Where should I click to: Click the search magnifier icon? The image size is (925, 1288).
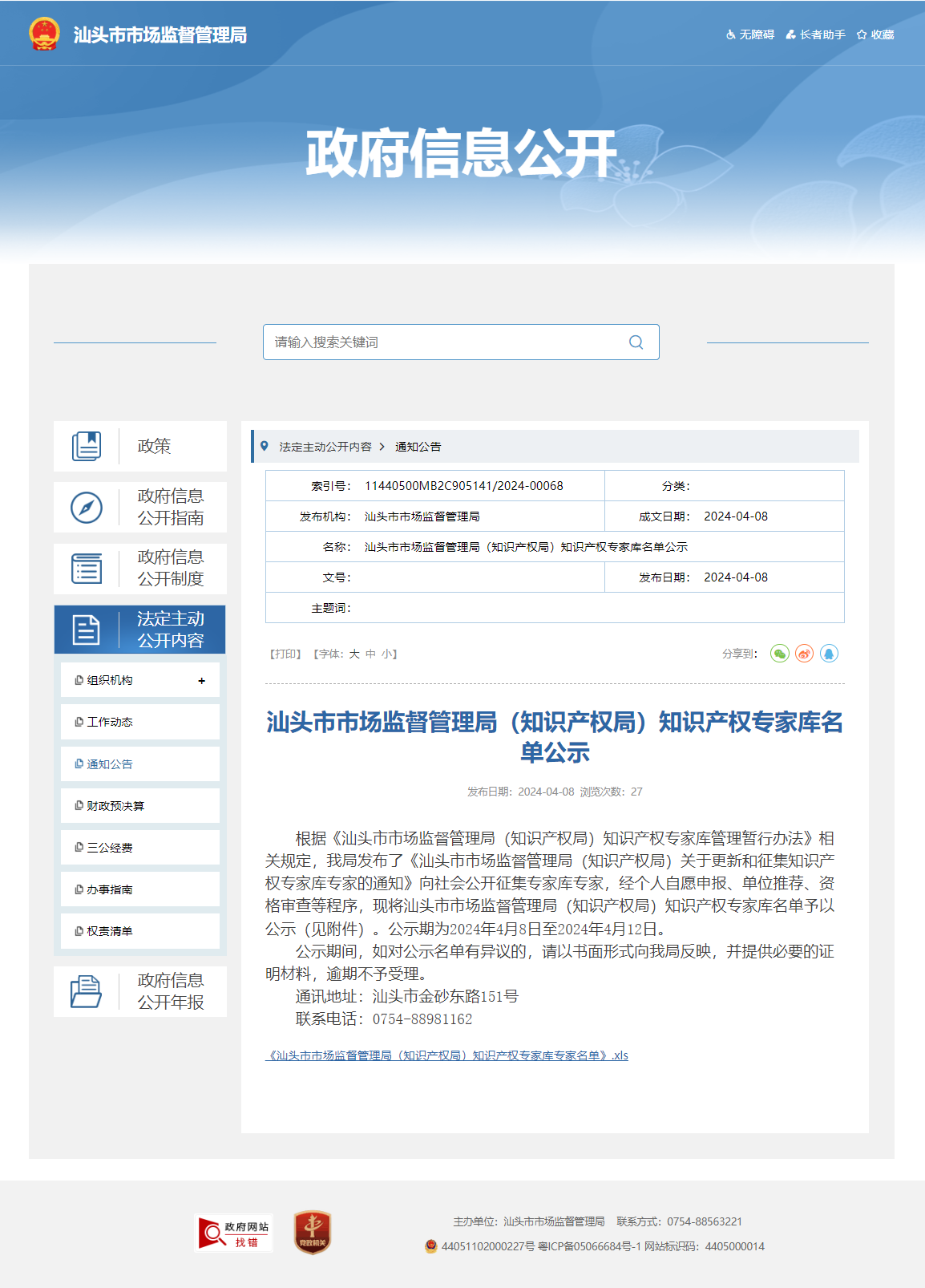tap(636, 342)
